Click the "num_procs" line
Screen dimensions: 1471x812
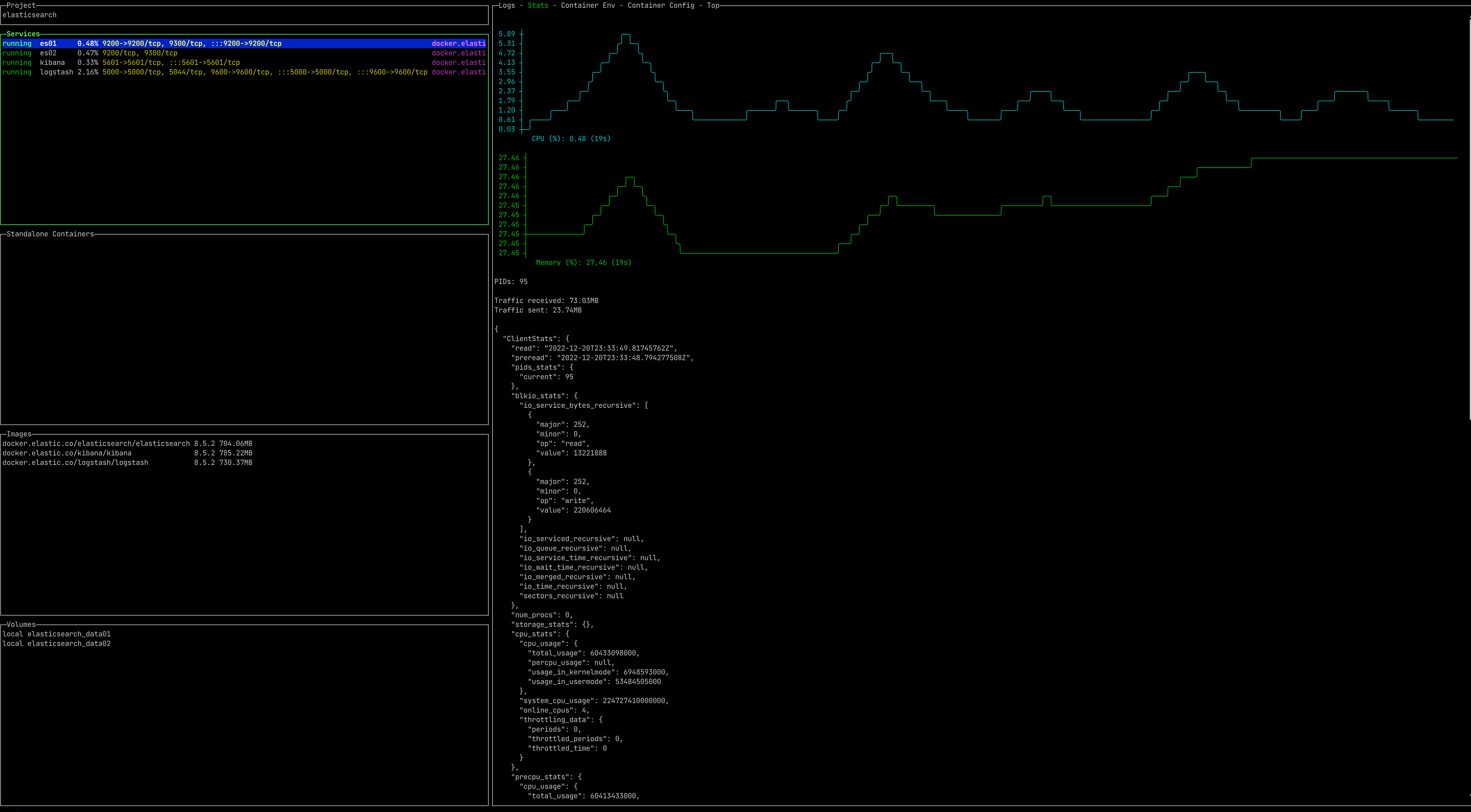click(x=542, y=615)
